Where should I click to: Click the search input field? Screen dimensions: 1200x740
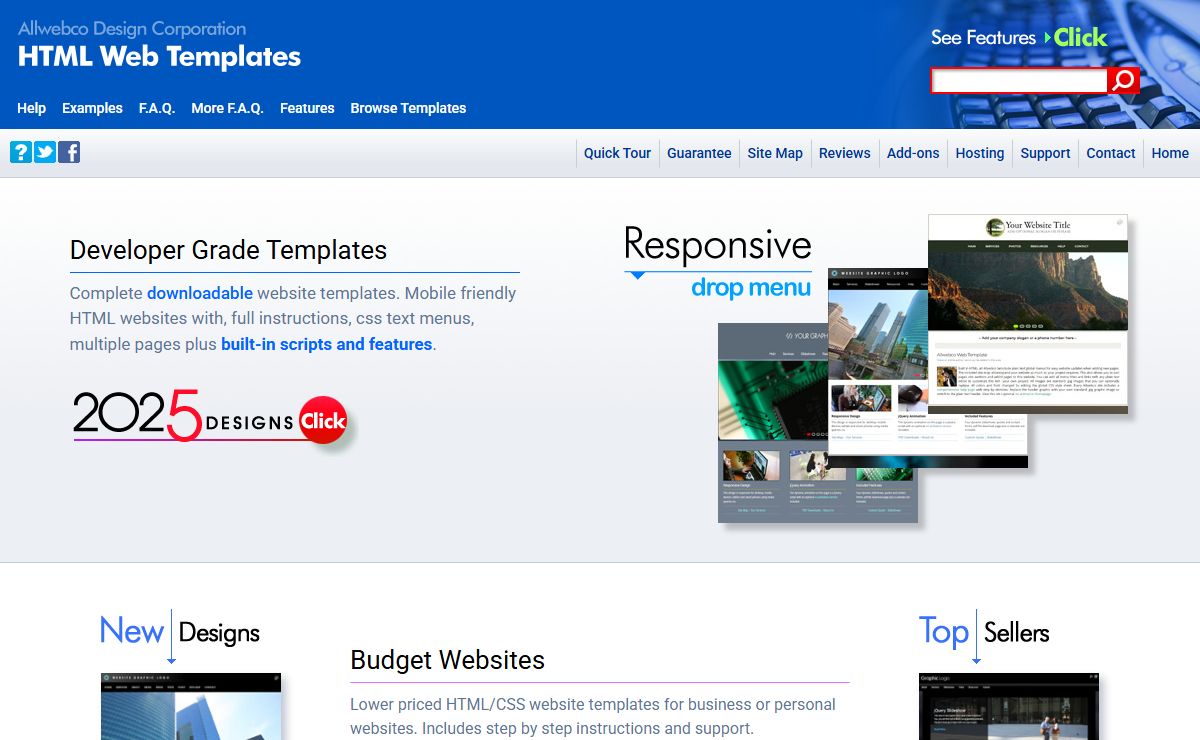click(x=1019, y=80)
